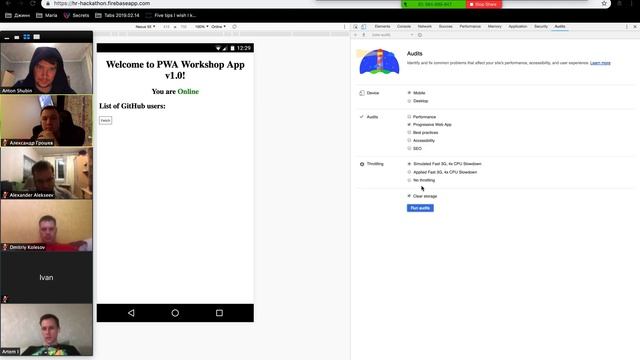
Task: Click the clear audits icon
Action: pyautogui.click(x=420, y=35)
